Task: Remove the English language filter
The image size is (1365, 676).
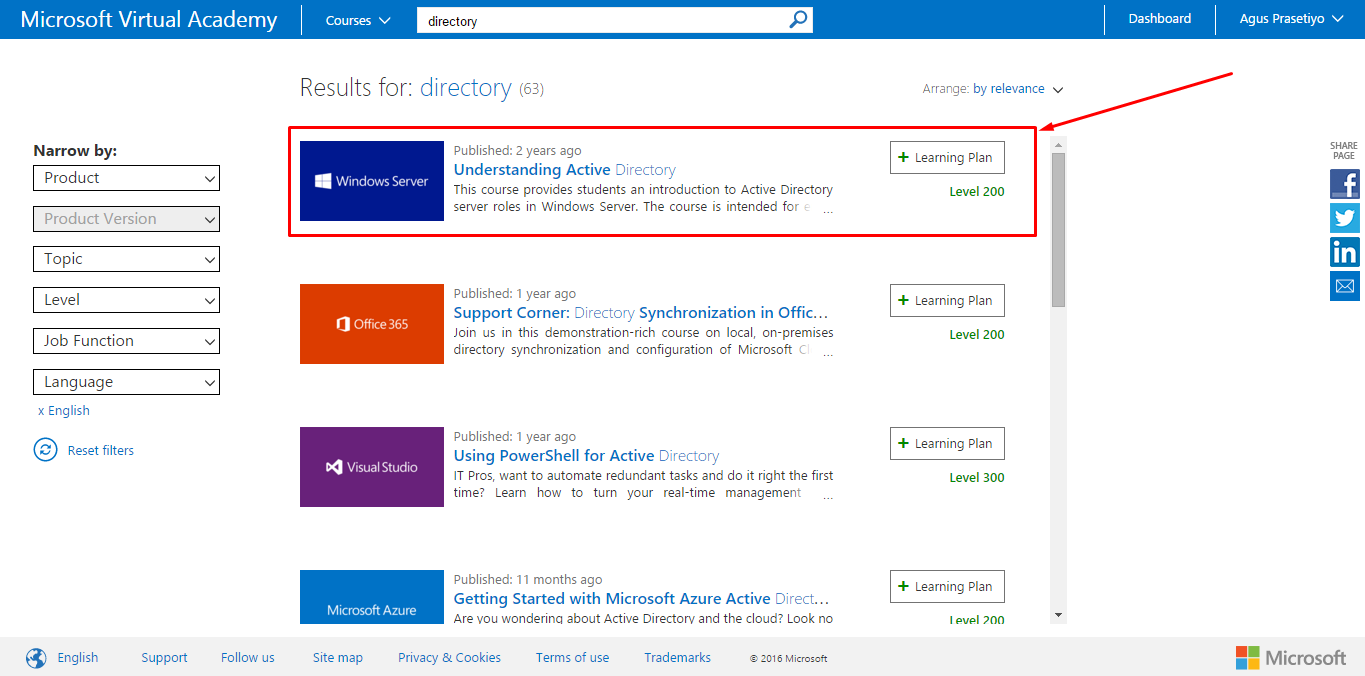Action: click(41, 411)
